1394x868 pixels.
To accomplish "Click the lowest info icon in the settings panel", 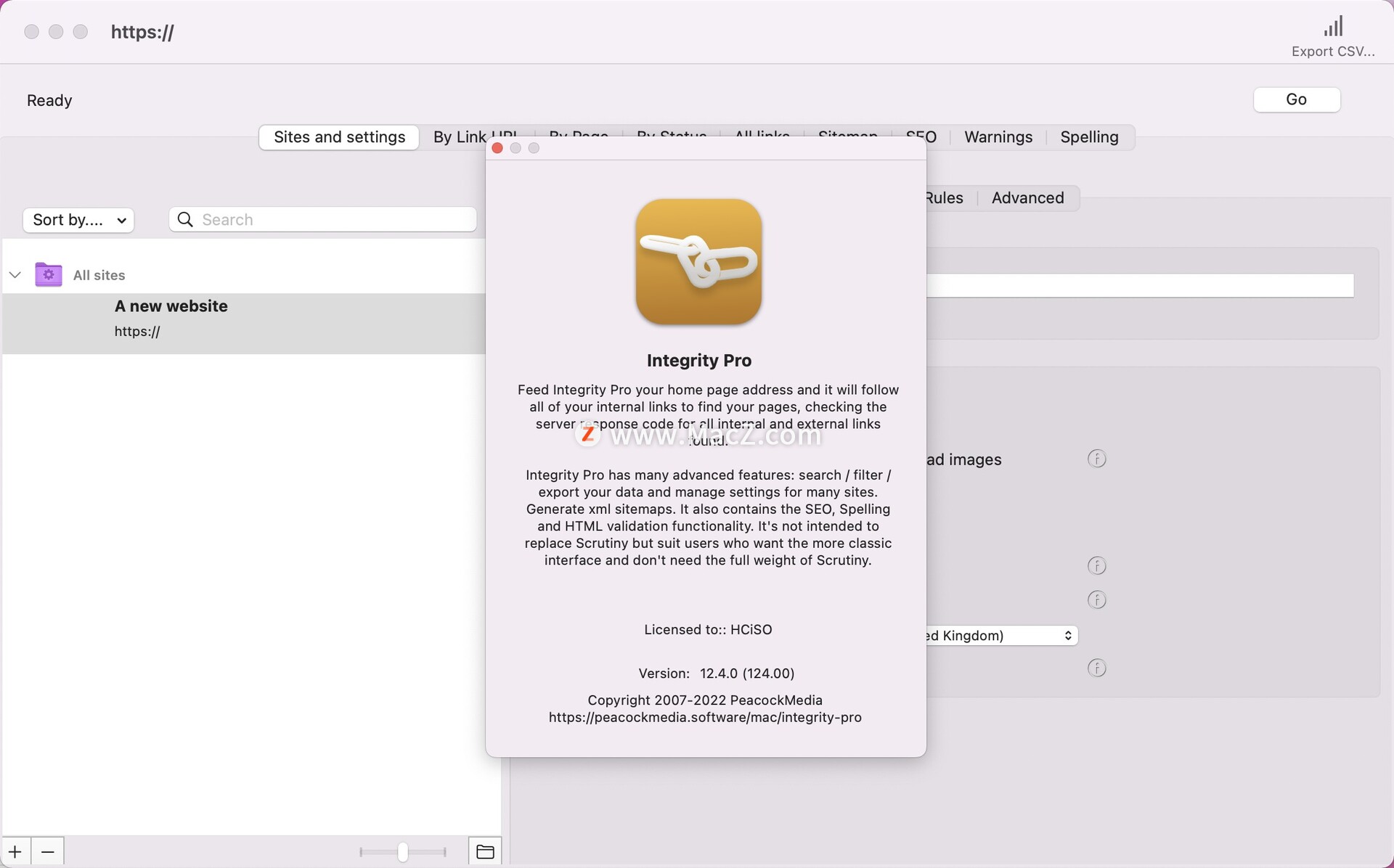I will coord(1097,668).
